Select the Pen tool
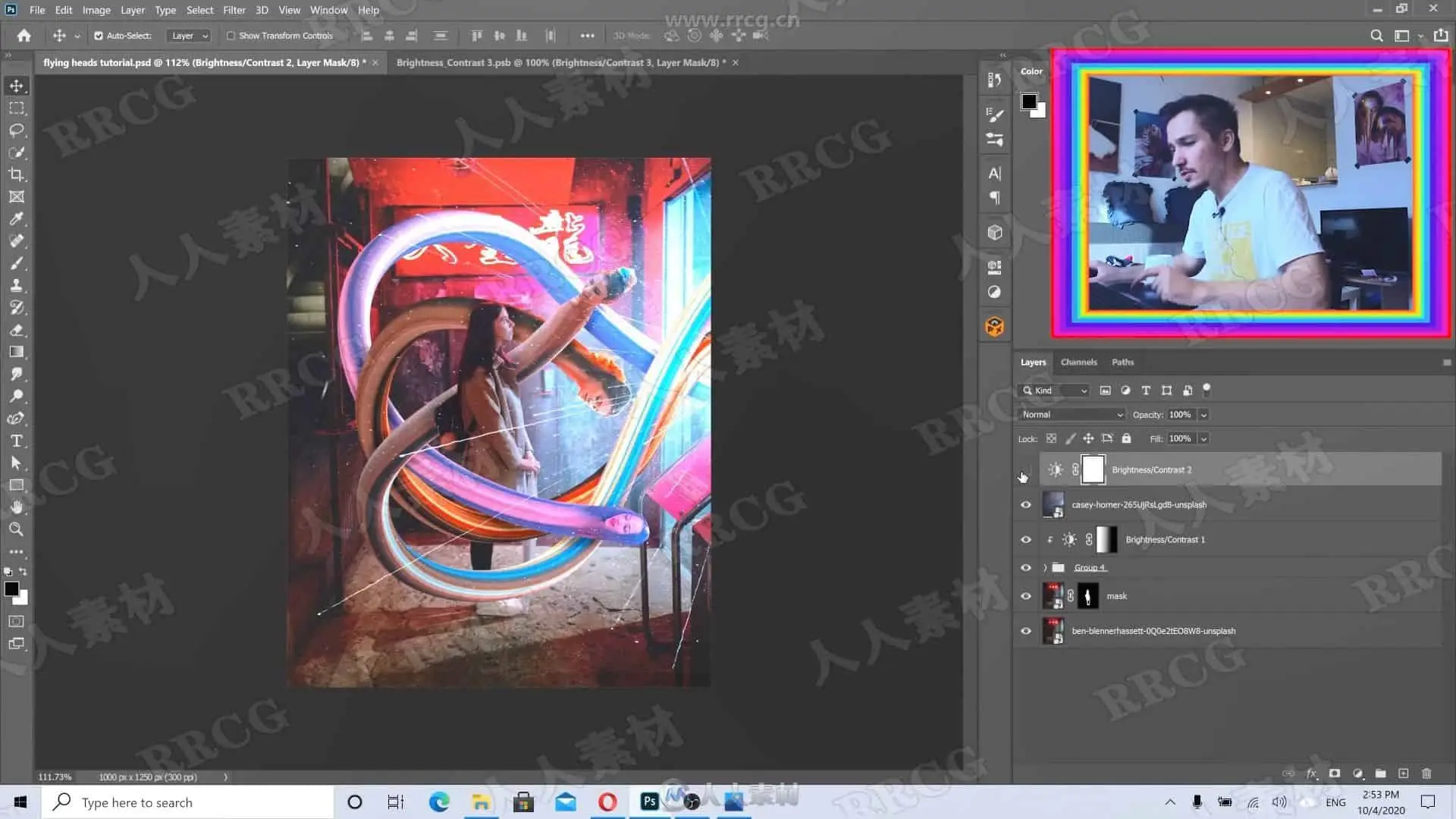 click(17, 419)
